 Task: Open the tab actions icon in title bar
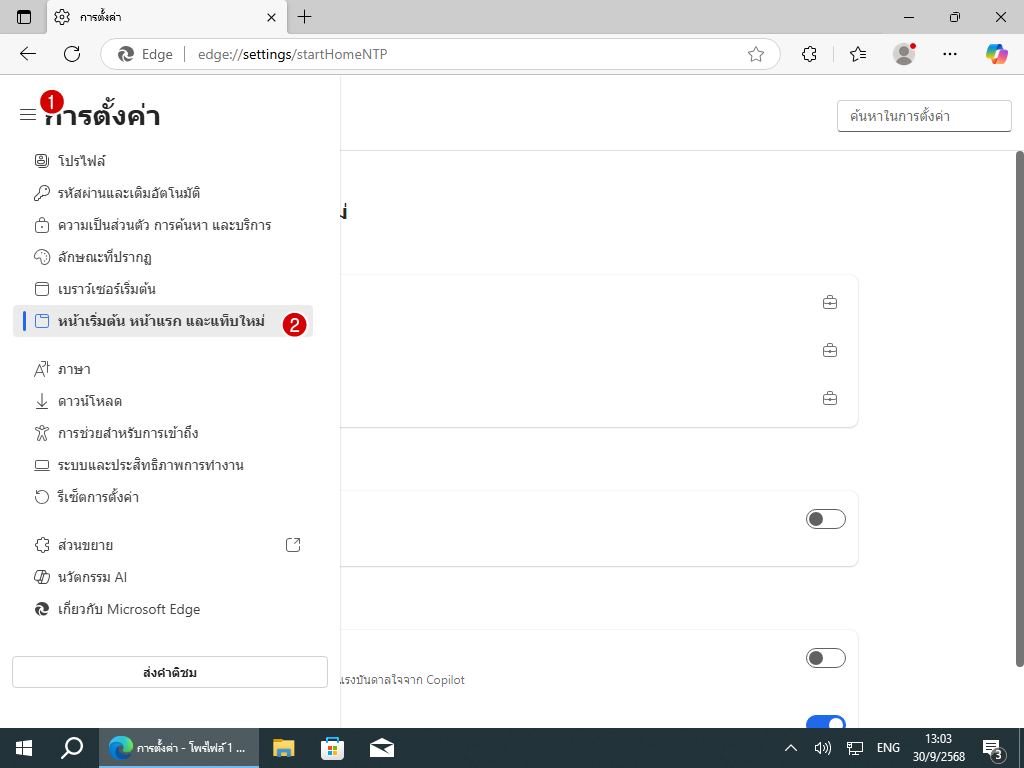[24, 17]
